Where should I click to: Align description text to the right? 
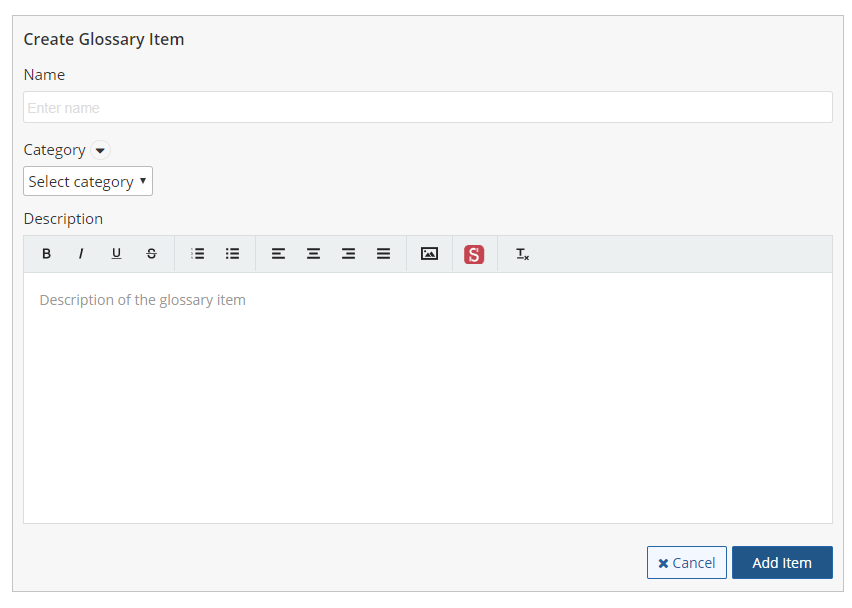coord(348,254)
